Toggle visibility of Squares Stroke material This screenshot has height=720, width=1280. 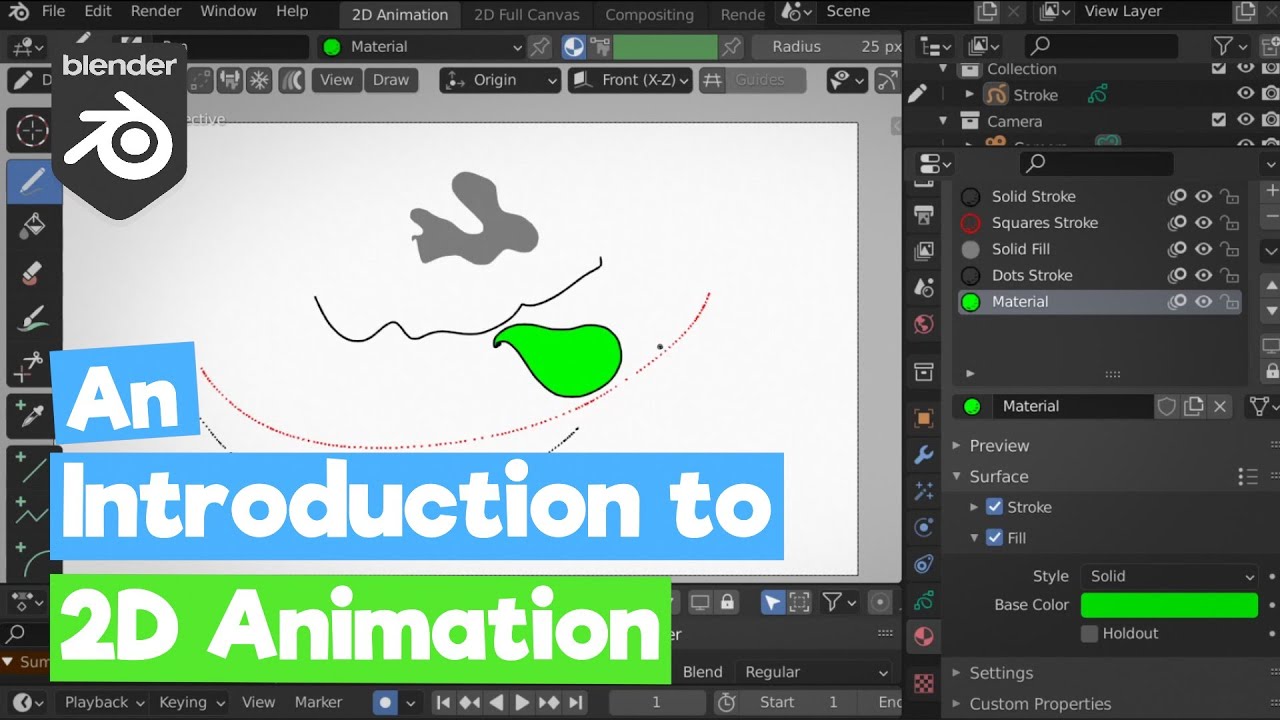[1204, 223]
